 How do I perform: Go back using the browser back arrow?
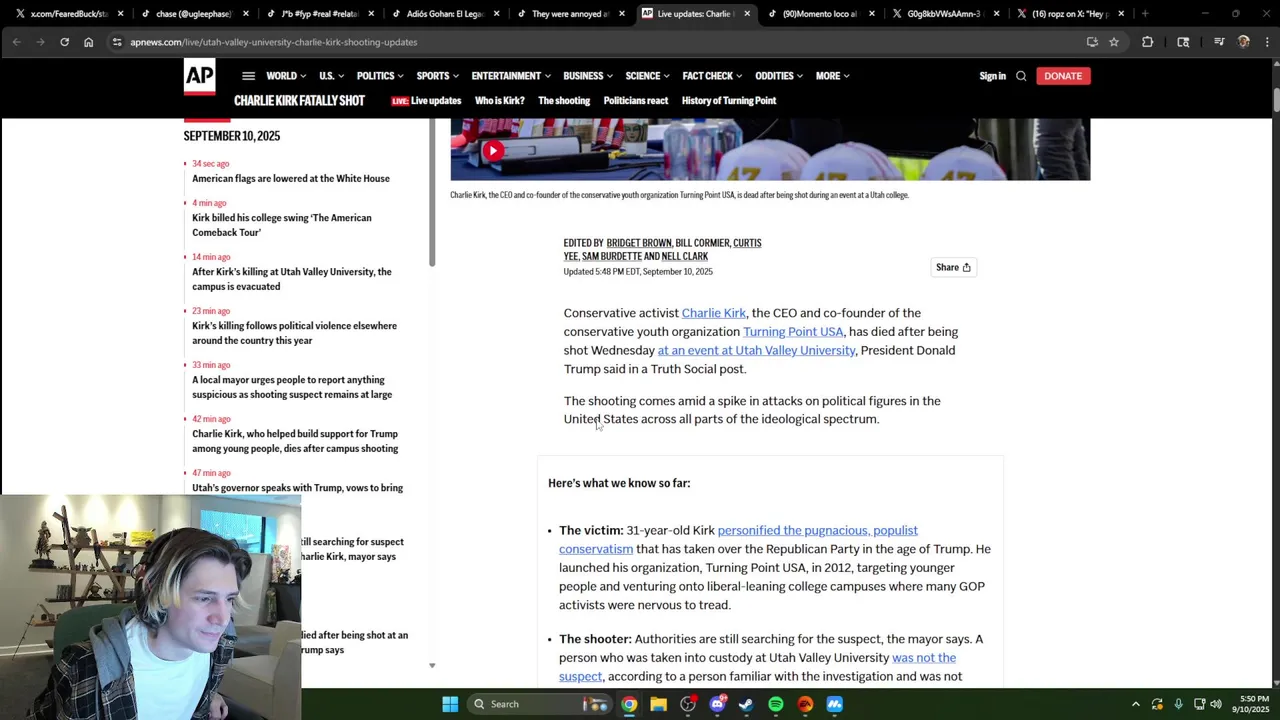pyautogui.click(x=17, y=42)
